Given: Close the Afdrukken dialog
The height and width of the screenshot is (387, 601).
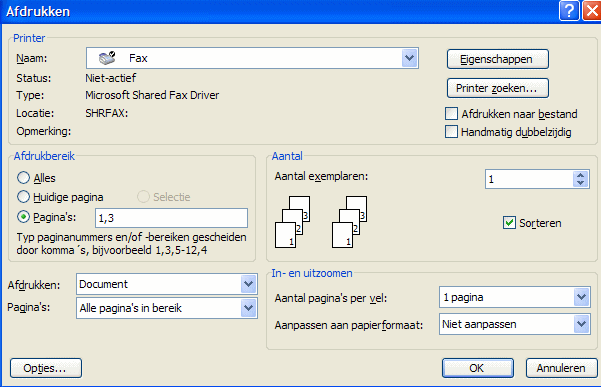Looking at the screenshot, I should (591, 11).
